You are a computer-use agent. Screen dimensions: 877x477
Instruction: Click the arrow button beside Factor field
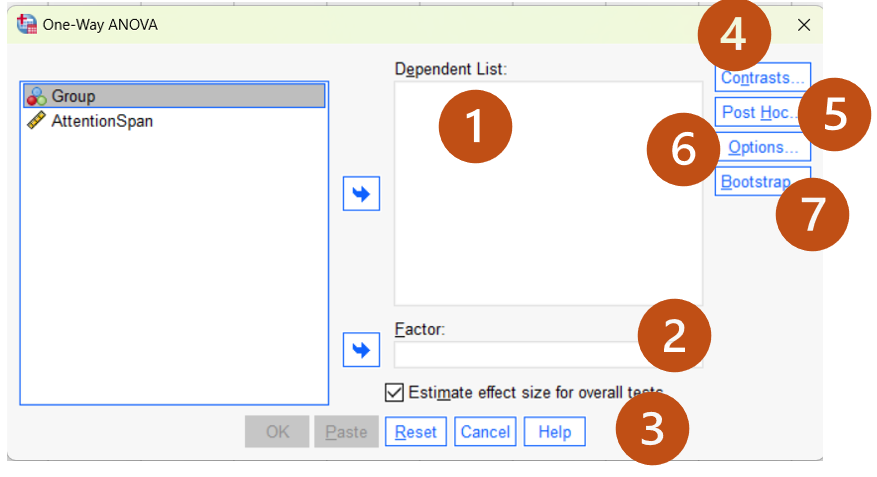[361, 350]
